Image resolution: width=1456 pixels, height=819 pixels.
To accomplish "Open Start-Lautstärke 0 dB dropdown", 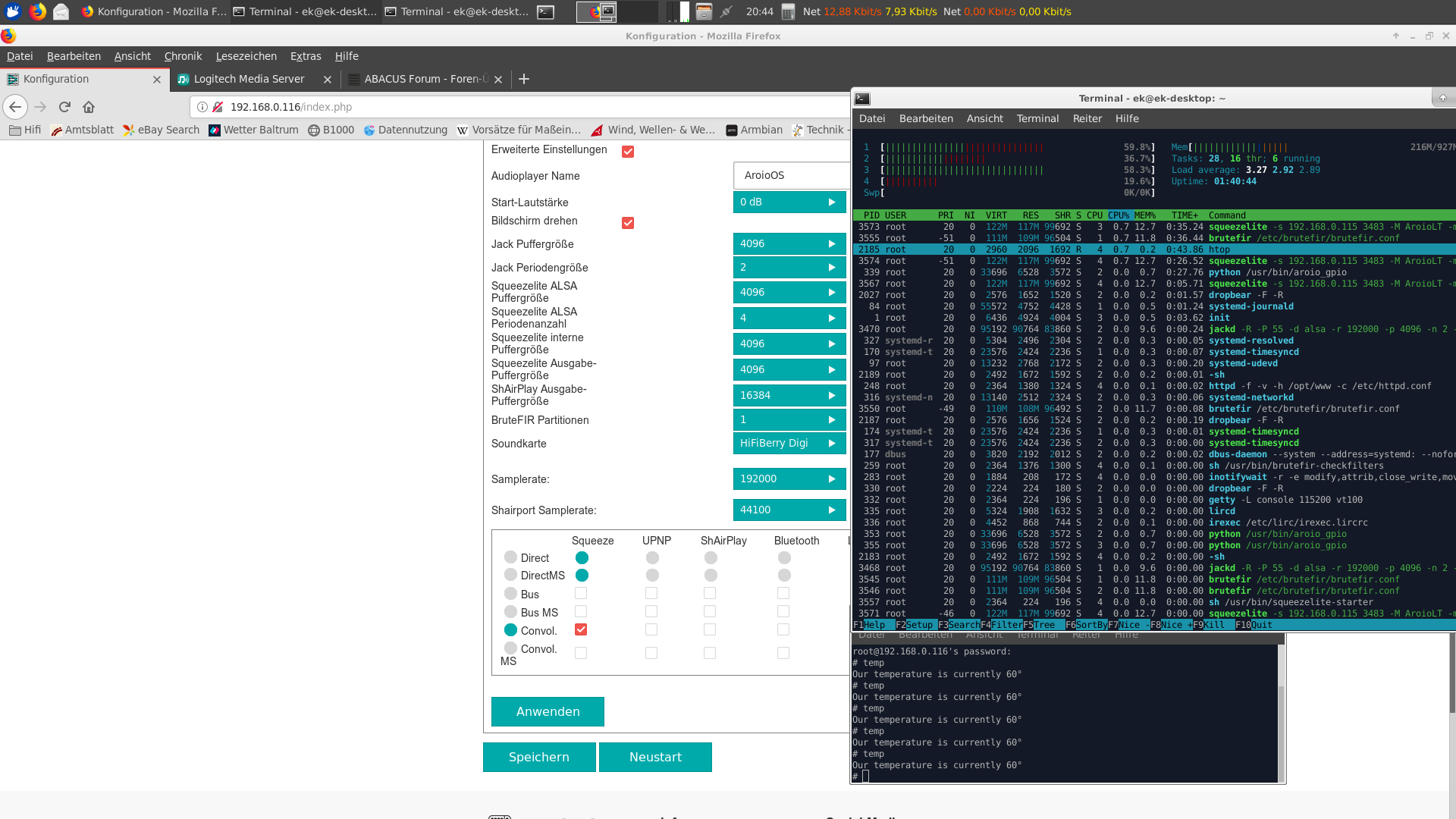I will coord(789,202).
